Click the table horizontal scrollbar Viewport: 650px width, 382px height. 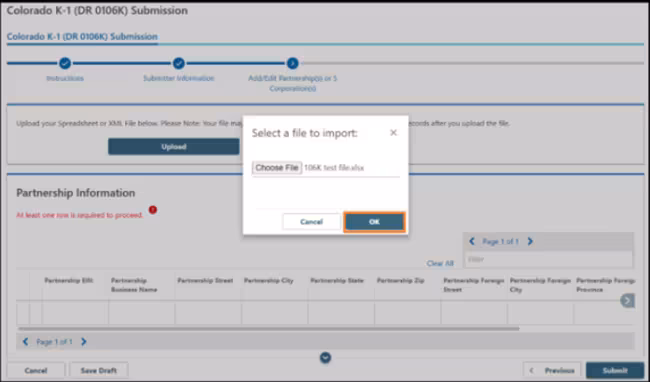(268, 329)
